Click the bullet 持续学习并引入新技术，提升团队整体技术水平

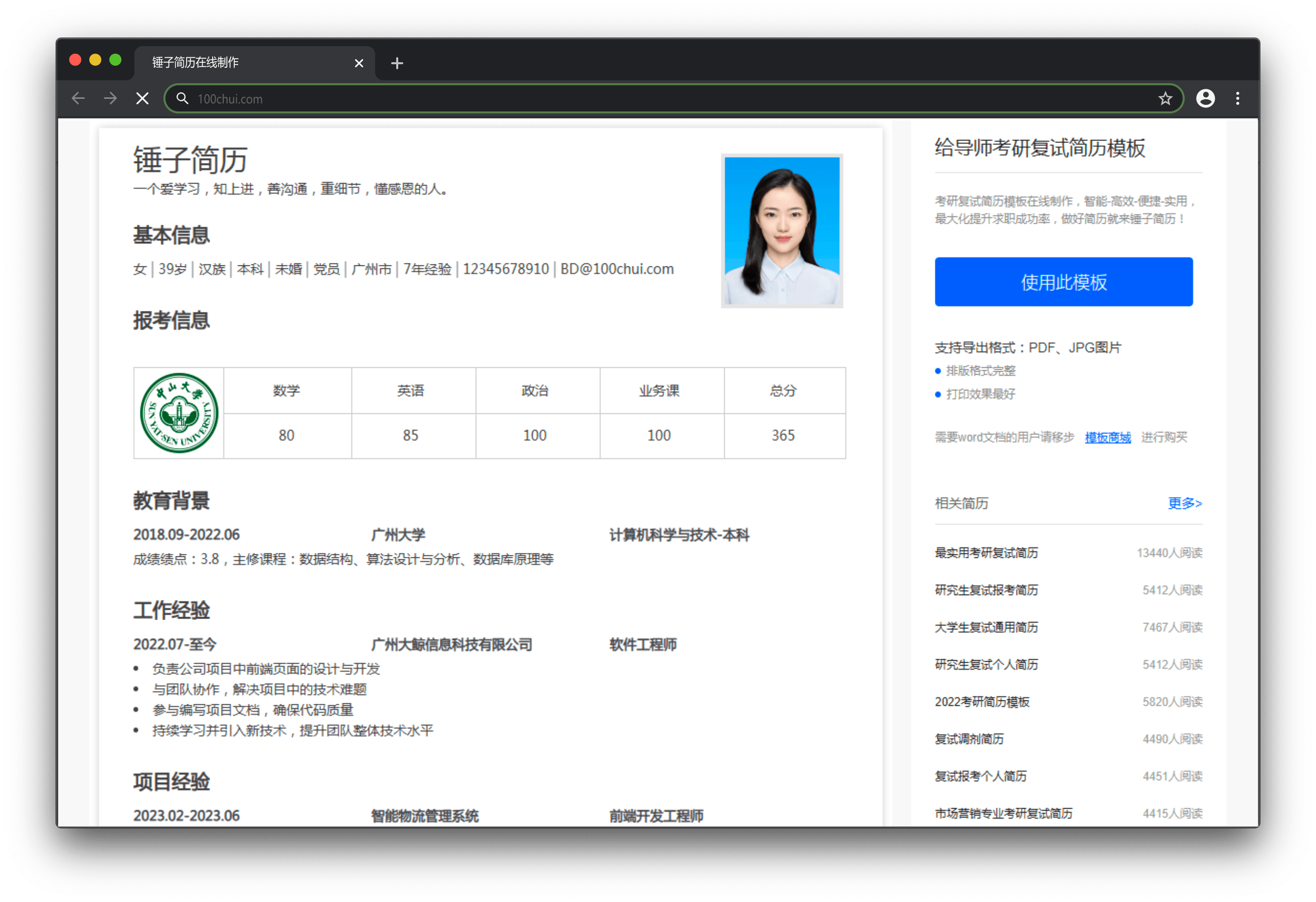(292, 730)
